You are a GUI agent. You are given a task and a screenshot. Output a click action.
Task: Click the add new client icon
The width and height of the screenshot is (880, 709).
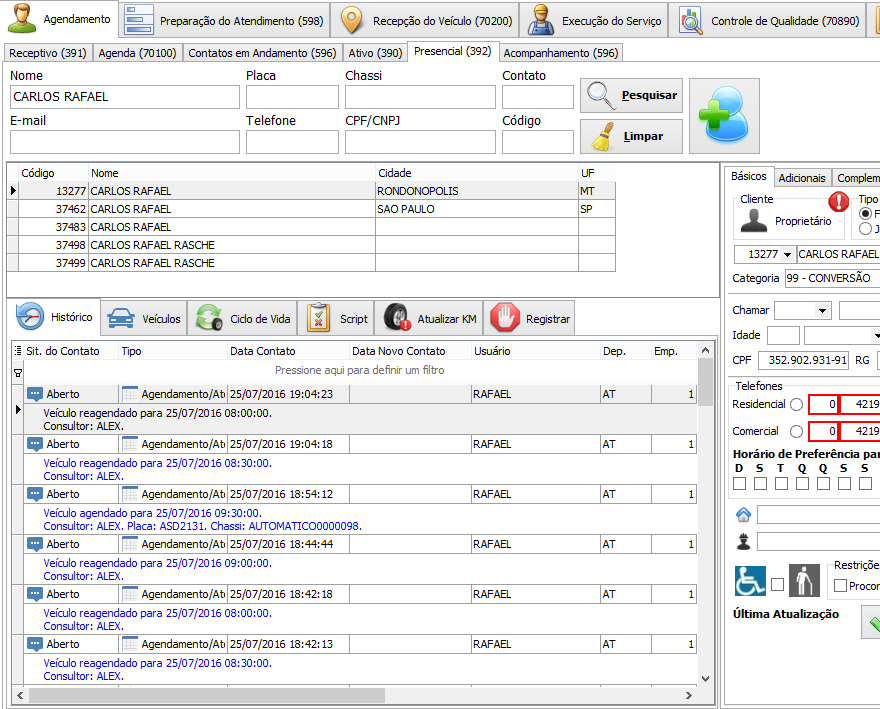[x=724, y=116]
